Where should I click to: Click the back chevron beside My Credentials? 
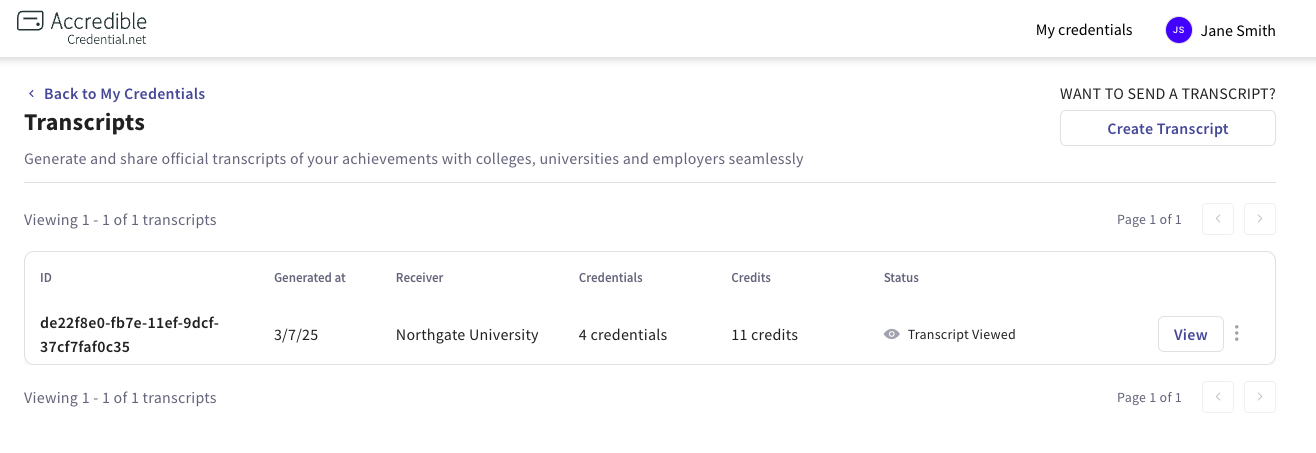click(x=31, y=94)
